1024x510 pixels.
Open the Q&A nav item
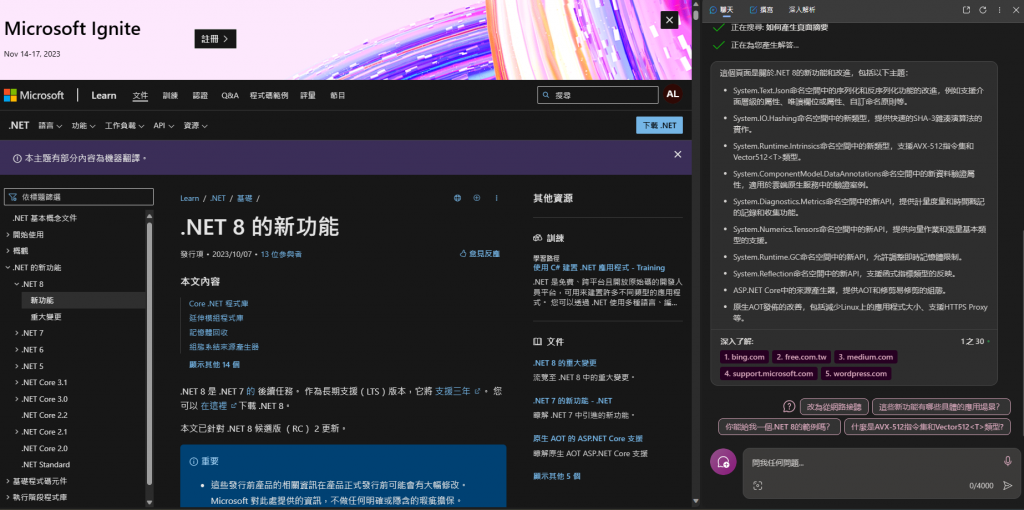click(230, 95)
